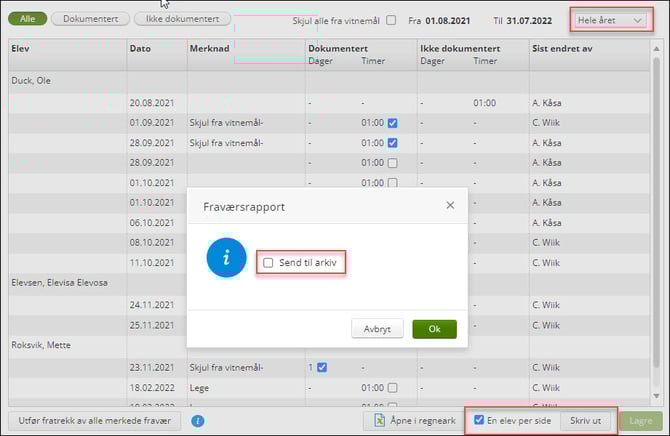Open the Hele året period dropdown
This screenshot has width=670, height=436.
pos(609,20)
